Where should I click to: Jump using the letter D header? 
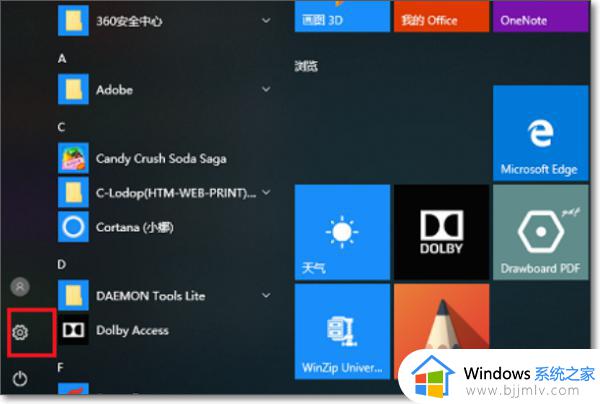tap(62, 264)
